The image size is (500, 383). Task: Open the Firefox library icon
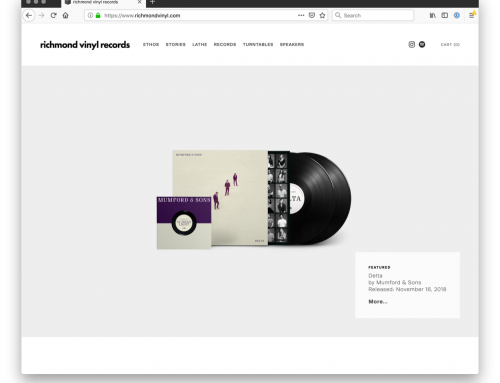[x=433, y=15]
